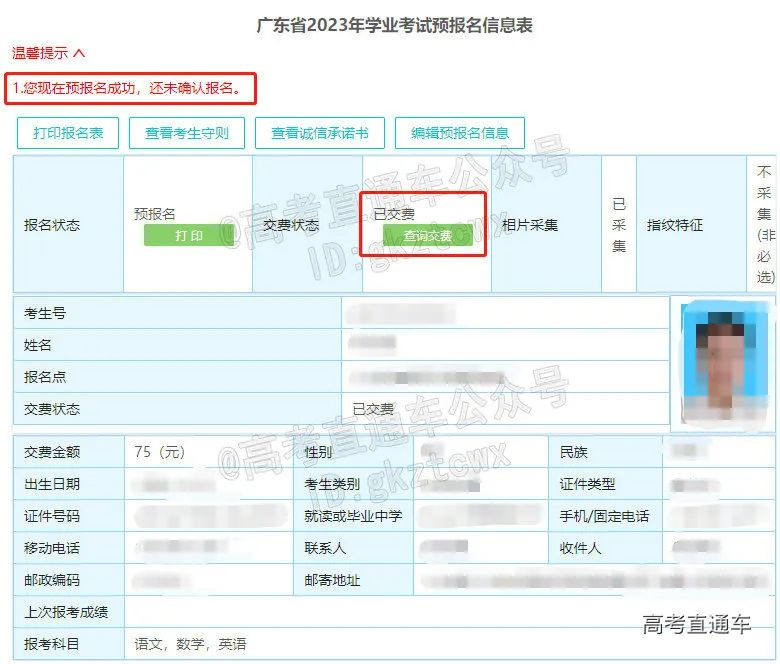Screen dimensions: 780x664
Task: Click the green 查询交费 button
Action: tap(427, 235)
